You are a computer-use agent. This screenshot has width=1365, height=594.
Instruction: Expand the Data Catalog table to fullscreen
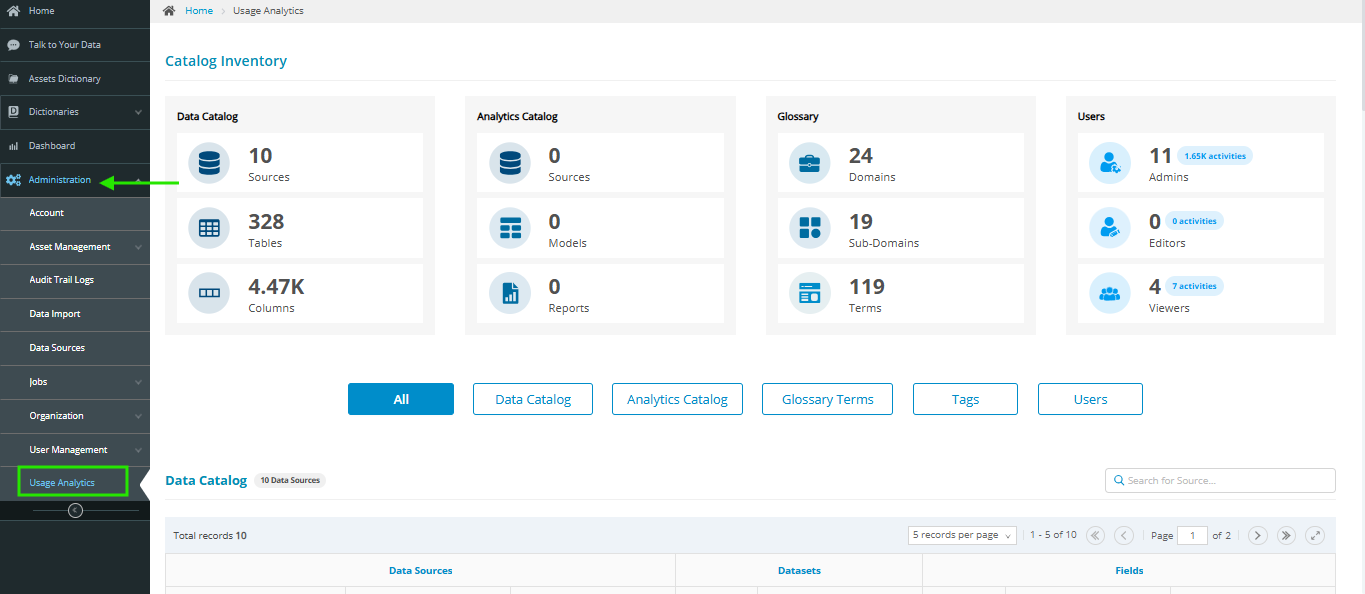(1315, 535)
